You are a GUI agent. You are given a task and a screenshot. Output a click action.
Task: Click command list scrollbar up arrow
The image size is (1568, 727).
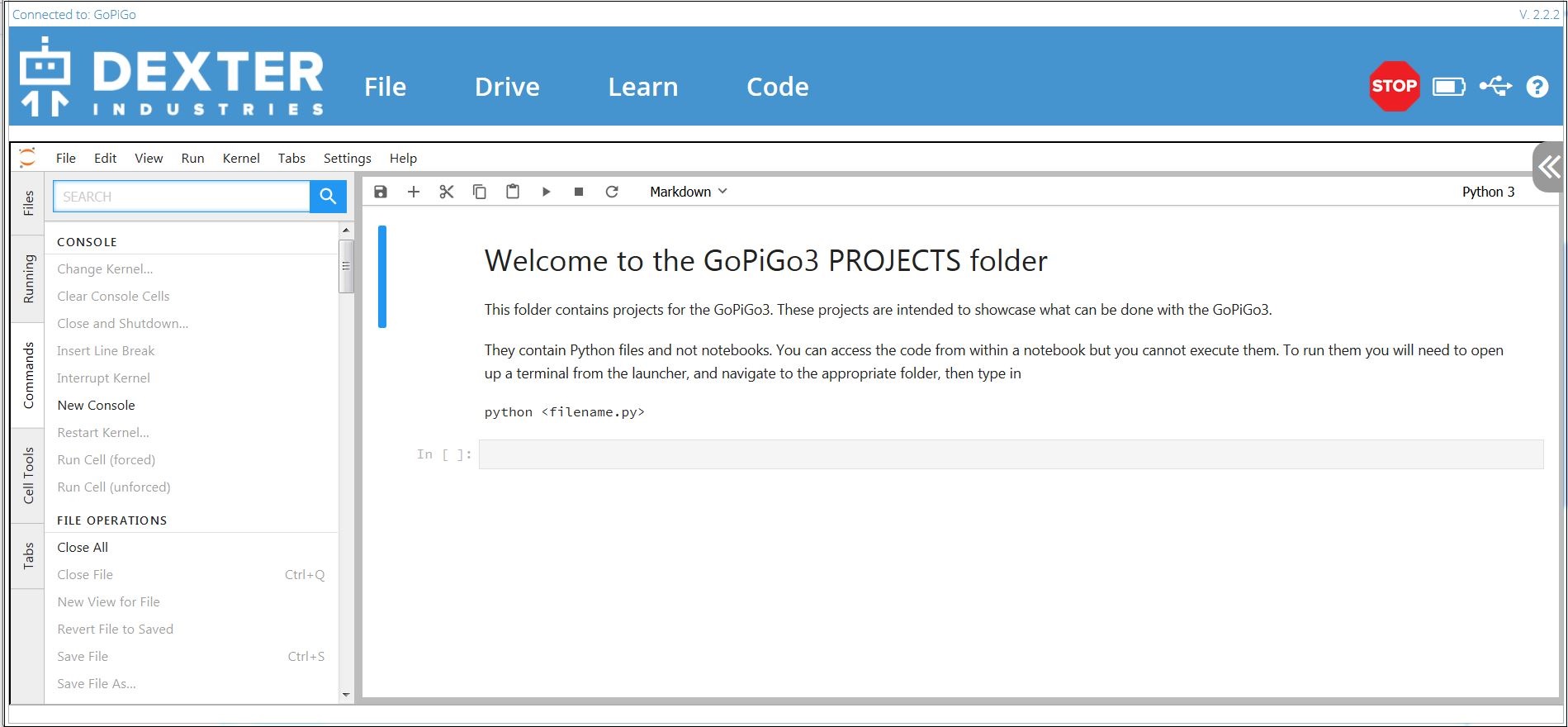(346, 230)
